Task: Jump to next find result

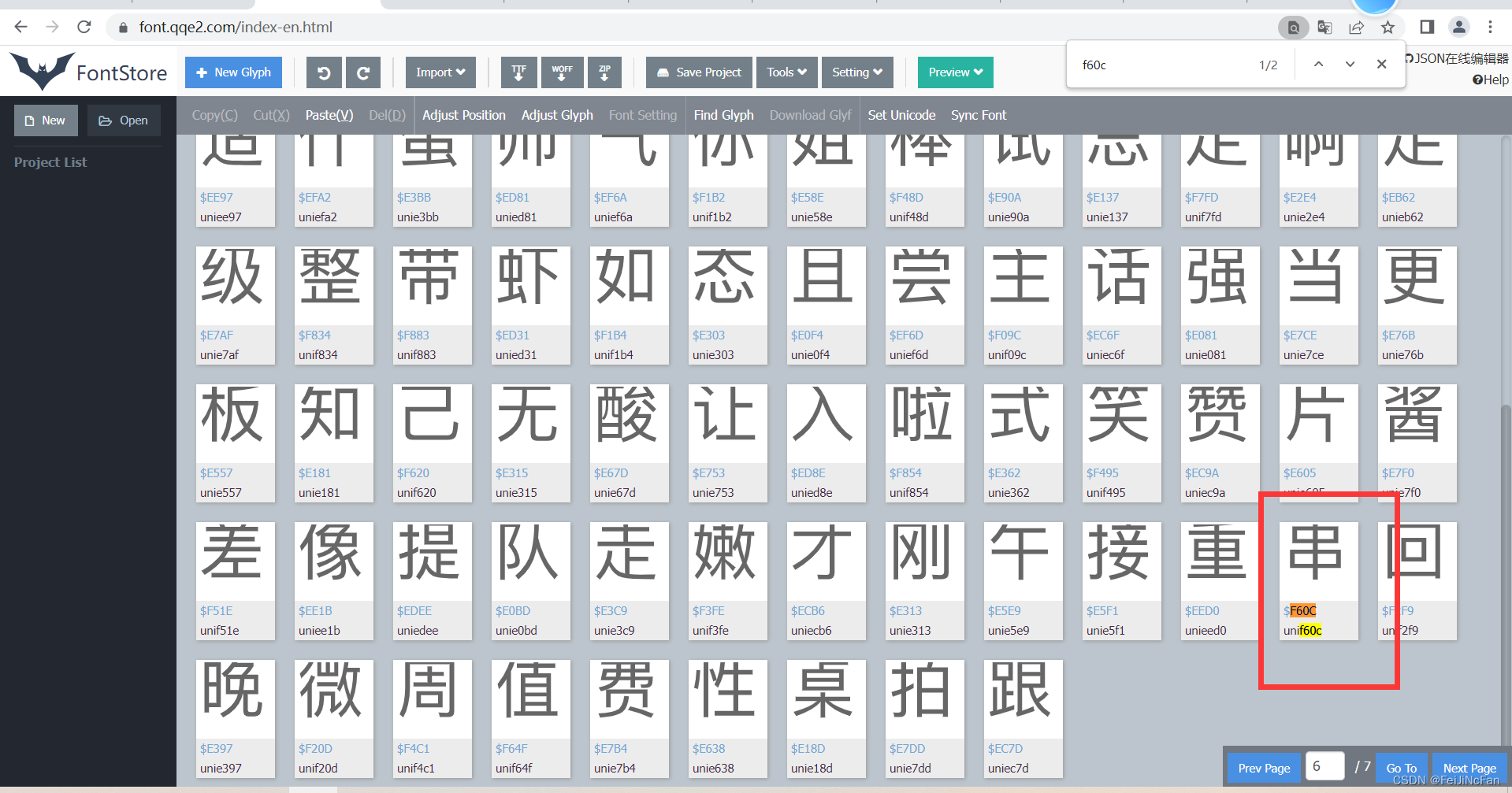Action: coord(1350,65)
